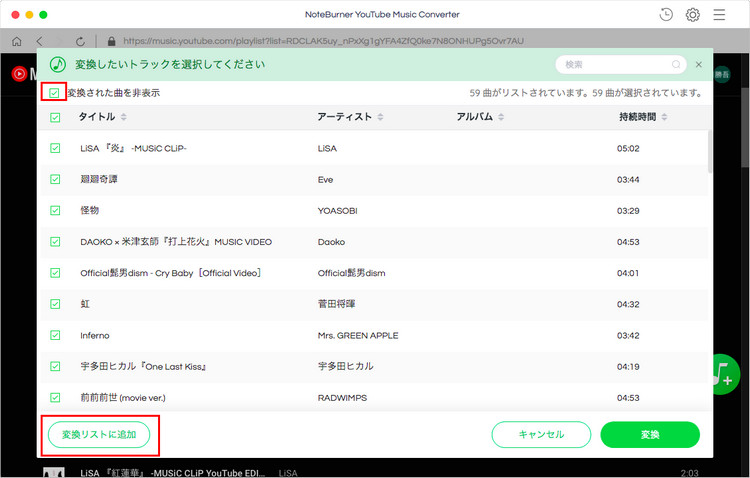Click the track list scrollbar
The height and width of the screenshot is (478, 750).
click(710, 151)
